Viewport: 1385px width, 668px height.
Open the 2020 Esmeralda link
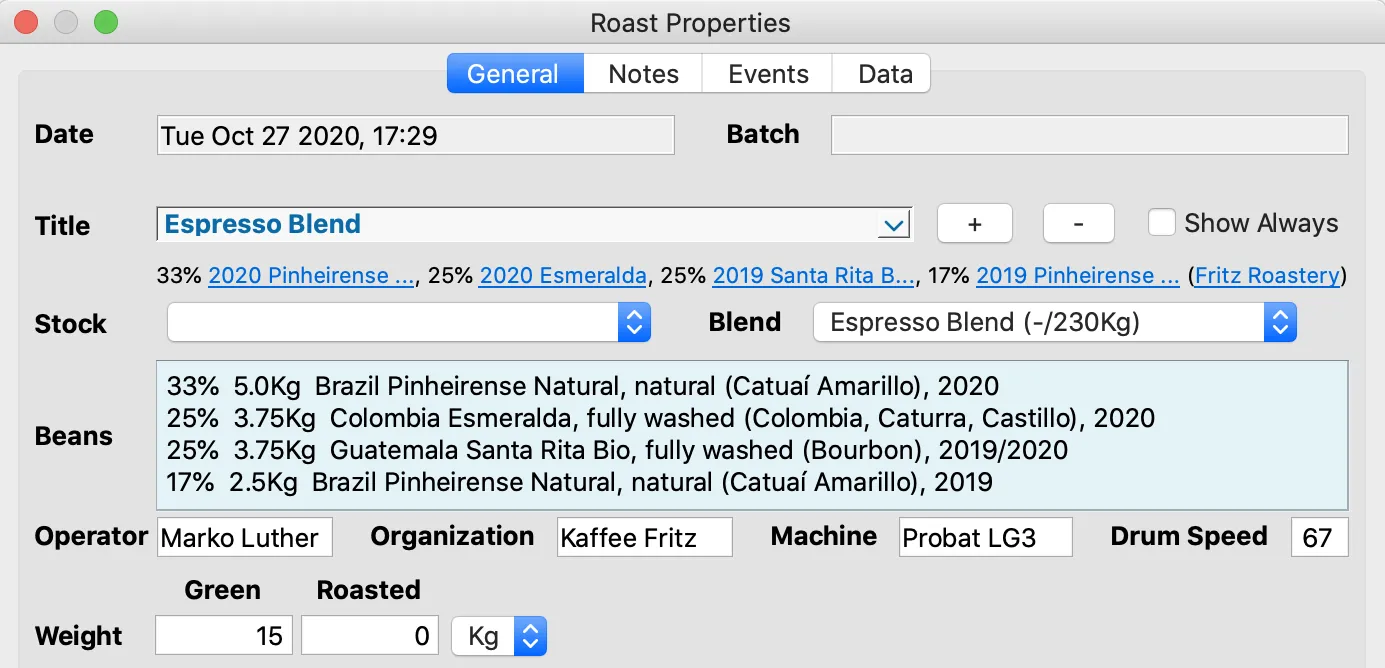tap(562, 276)
